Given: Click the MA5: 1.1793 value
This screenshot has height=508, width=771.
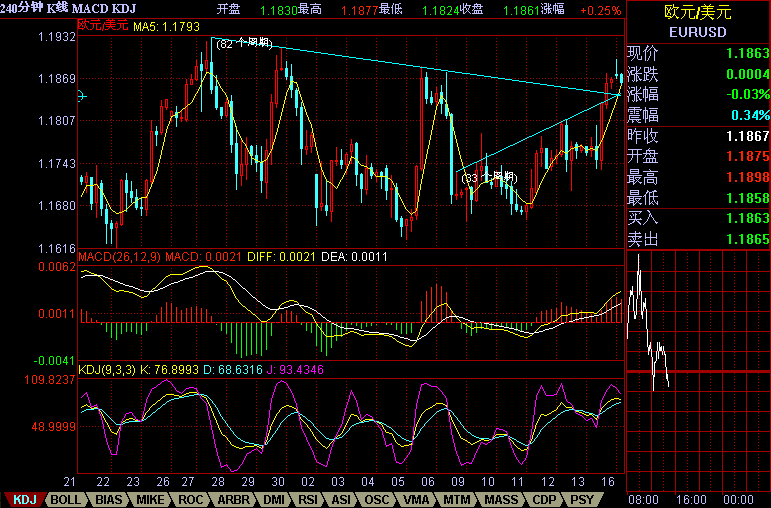Looking at the screenshot, I should coord(166,26).
